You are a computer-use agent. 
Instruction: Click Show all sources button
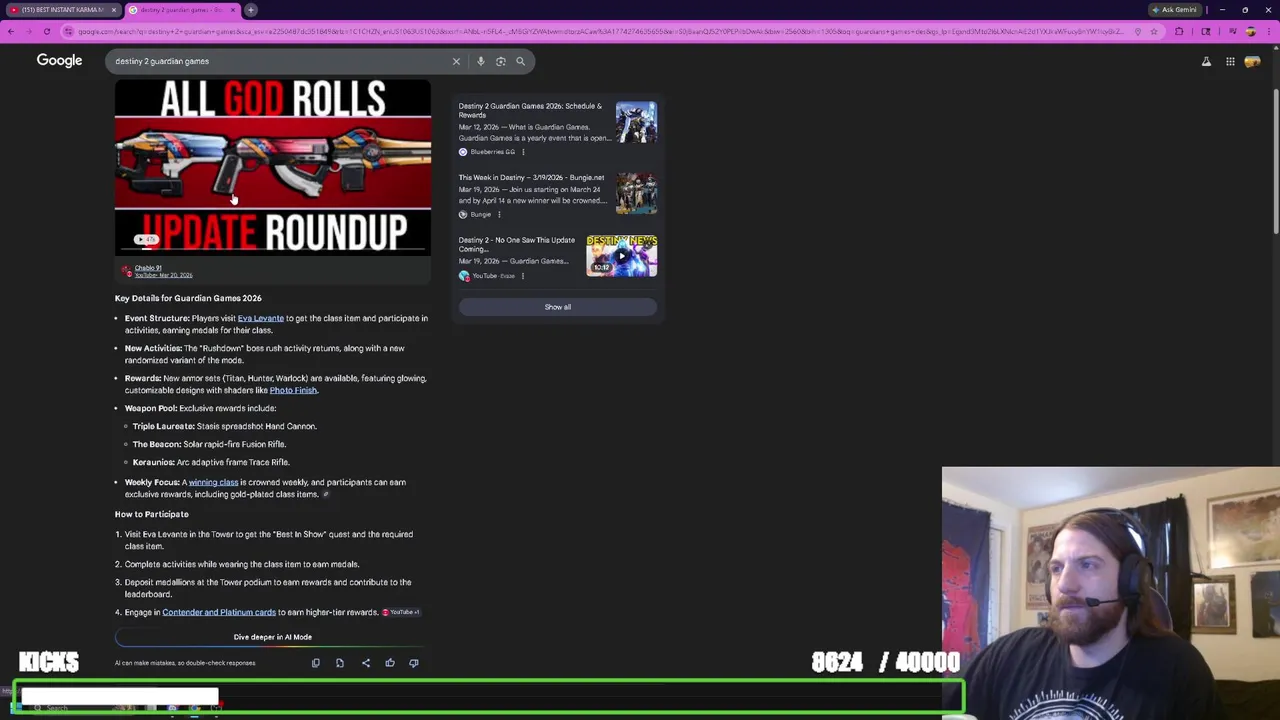[558, 307]
